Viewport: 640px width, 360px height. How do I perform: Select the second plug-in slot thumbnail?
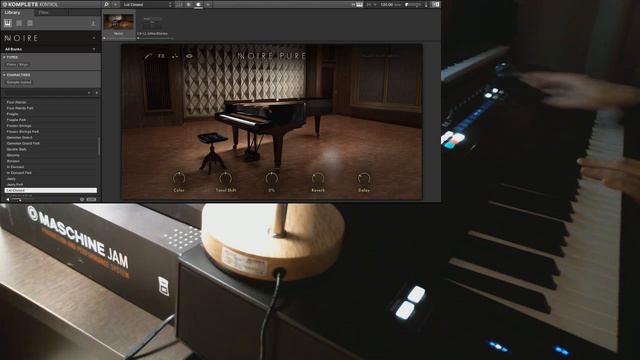[152, 24]
